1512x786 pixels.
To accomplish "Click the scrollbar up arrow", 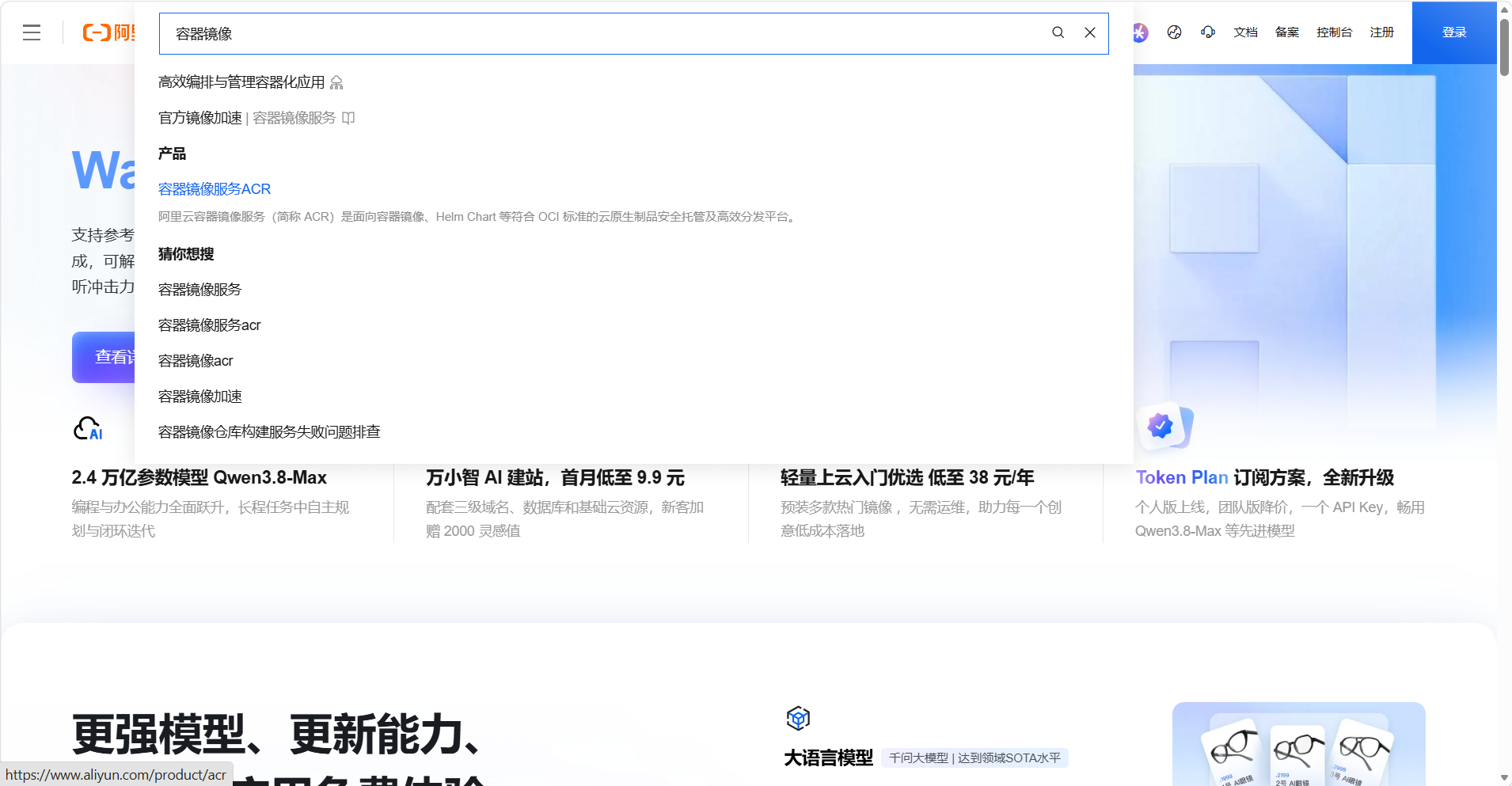I will point(1504,9).
